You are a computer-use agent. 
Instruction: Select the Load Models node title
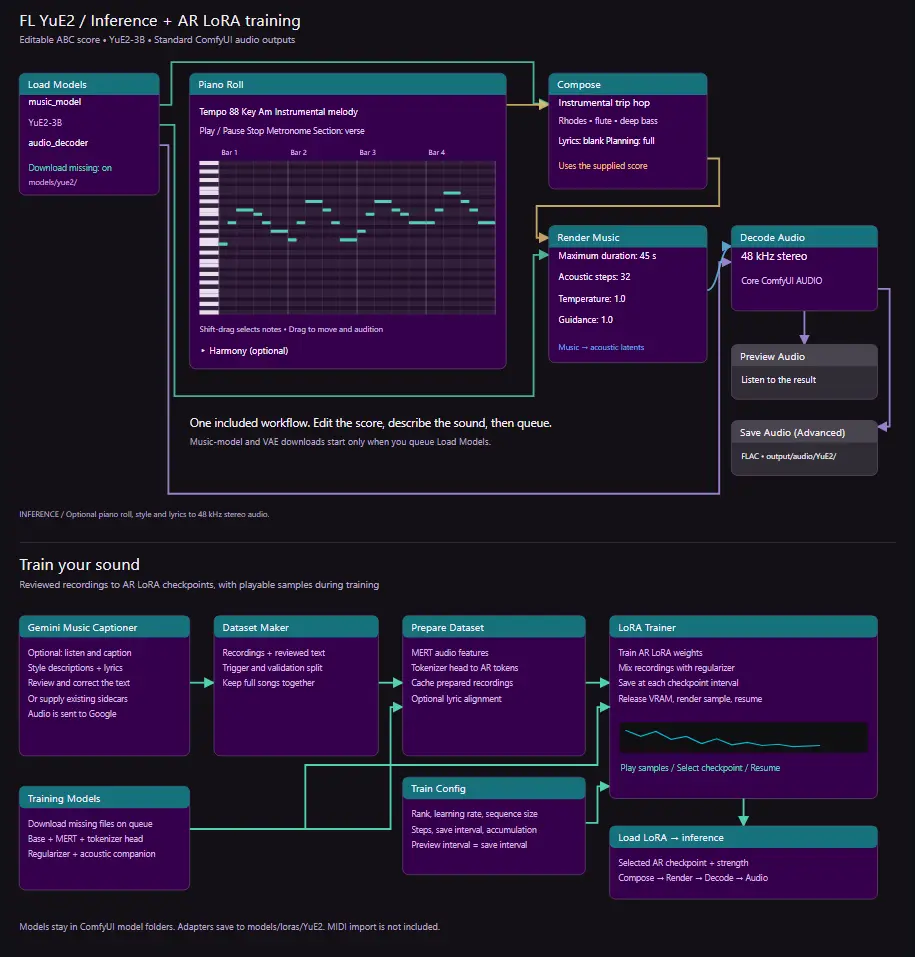(x=57, y=85)
